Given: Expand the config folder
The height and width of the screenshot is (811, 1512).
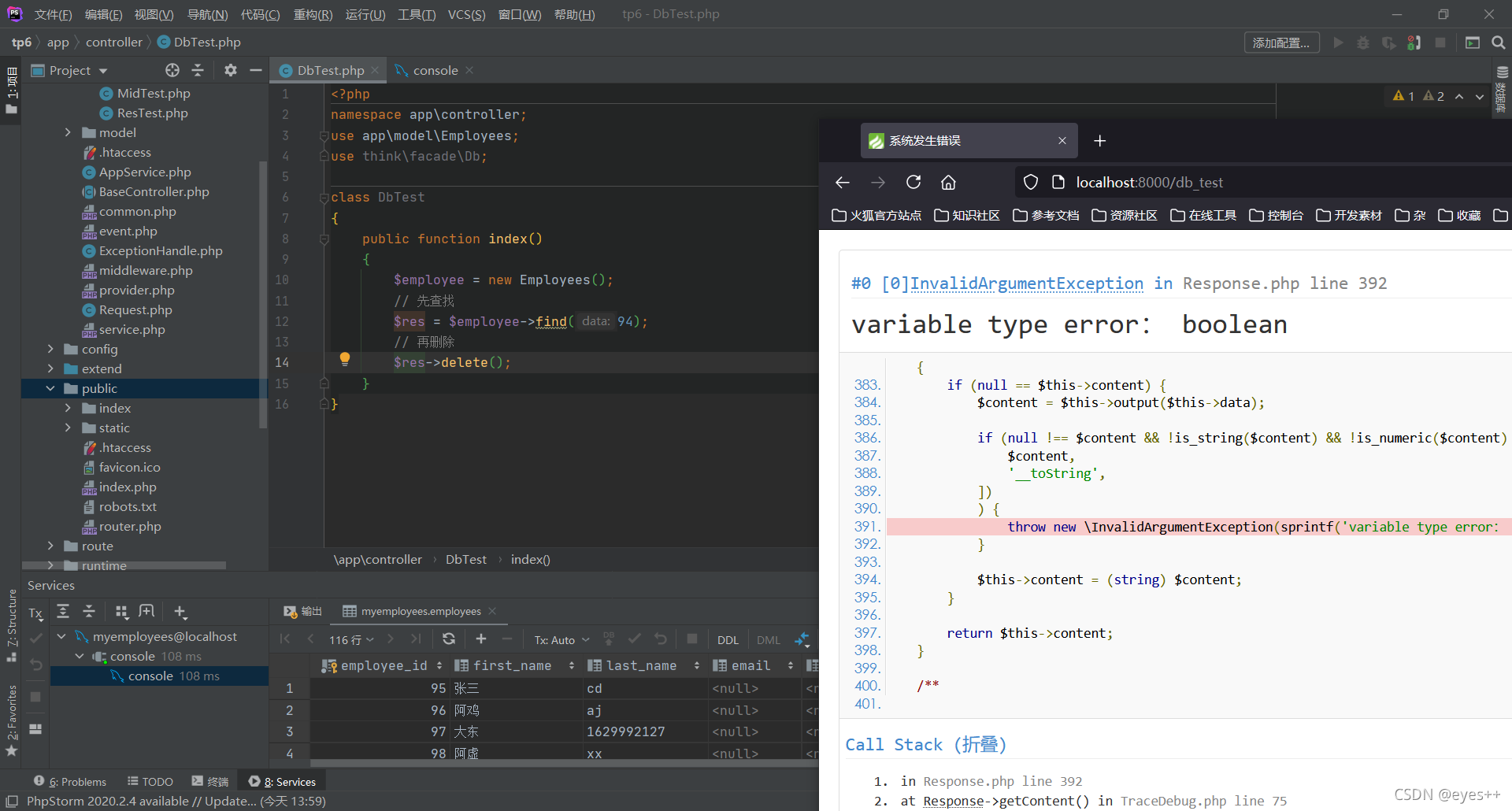Looking at the screenshot, I should coord(50,349).
